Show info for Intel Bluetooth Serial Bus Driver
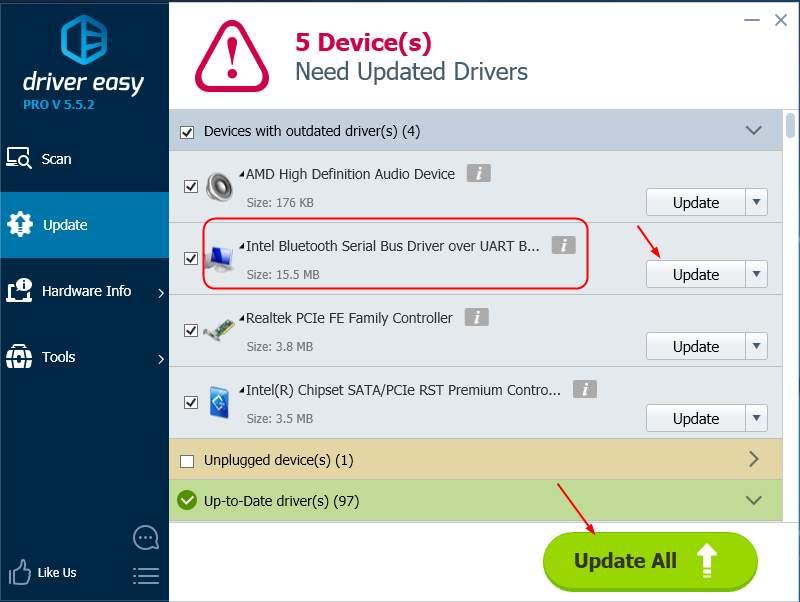 [x=564, y=245]
